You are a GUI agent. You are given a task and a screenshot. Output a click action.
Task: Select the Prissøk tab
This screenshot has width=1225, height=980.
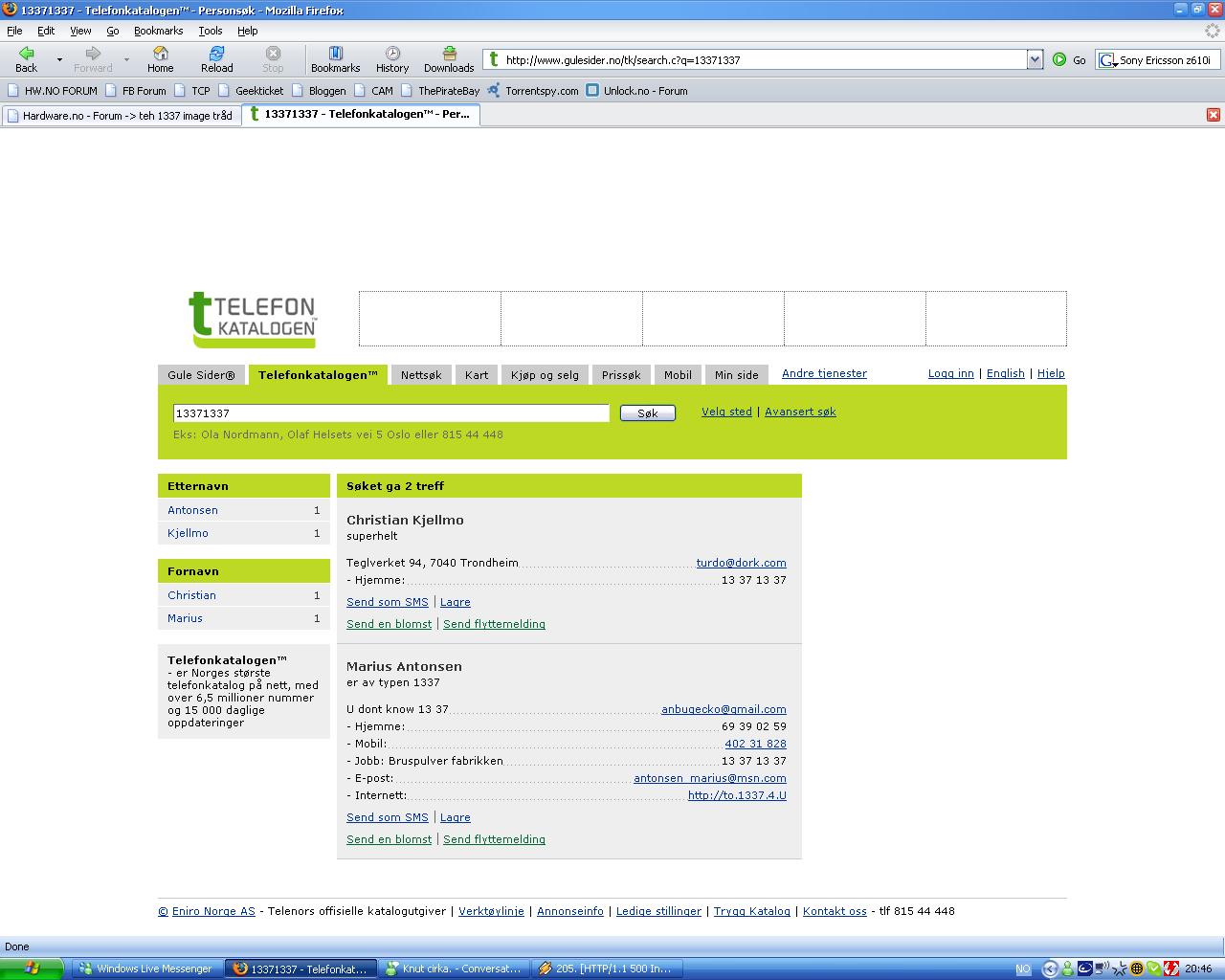pyautogui.click(x=621, y=374)
